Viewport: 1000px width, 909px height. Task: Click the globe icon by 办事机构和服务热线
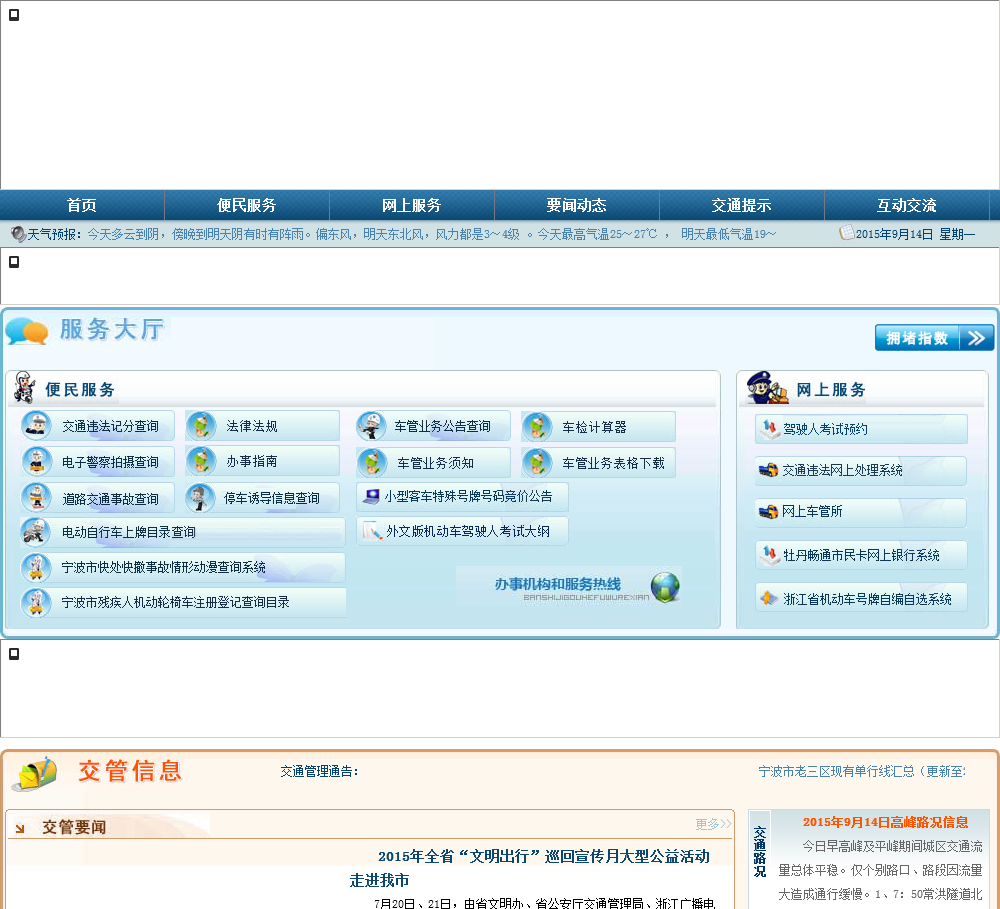[x=665, y=588]
